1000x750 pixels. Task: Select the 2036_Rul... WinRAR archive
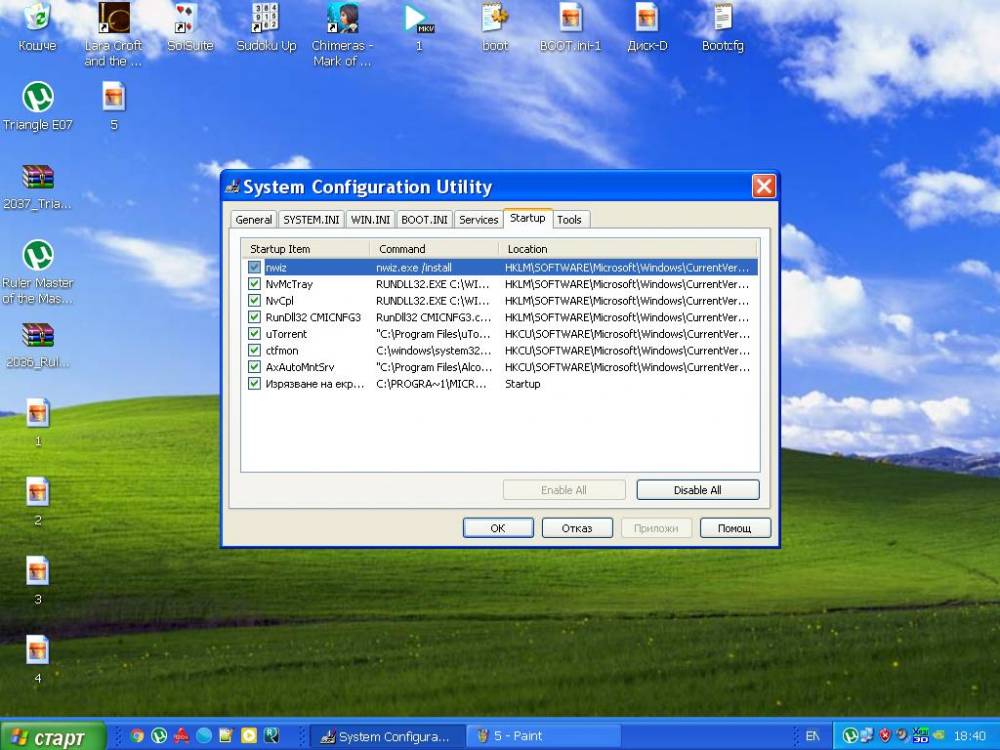click(x=38, y=335)
